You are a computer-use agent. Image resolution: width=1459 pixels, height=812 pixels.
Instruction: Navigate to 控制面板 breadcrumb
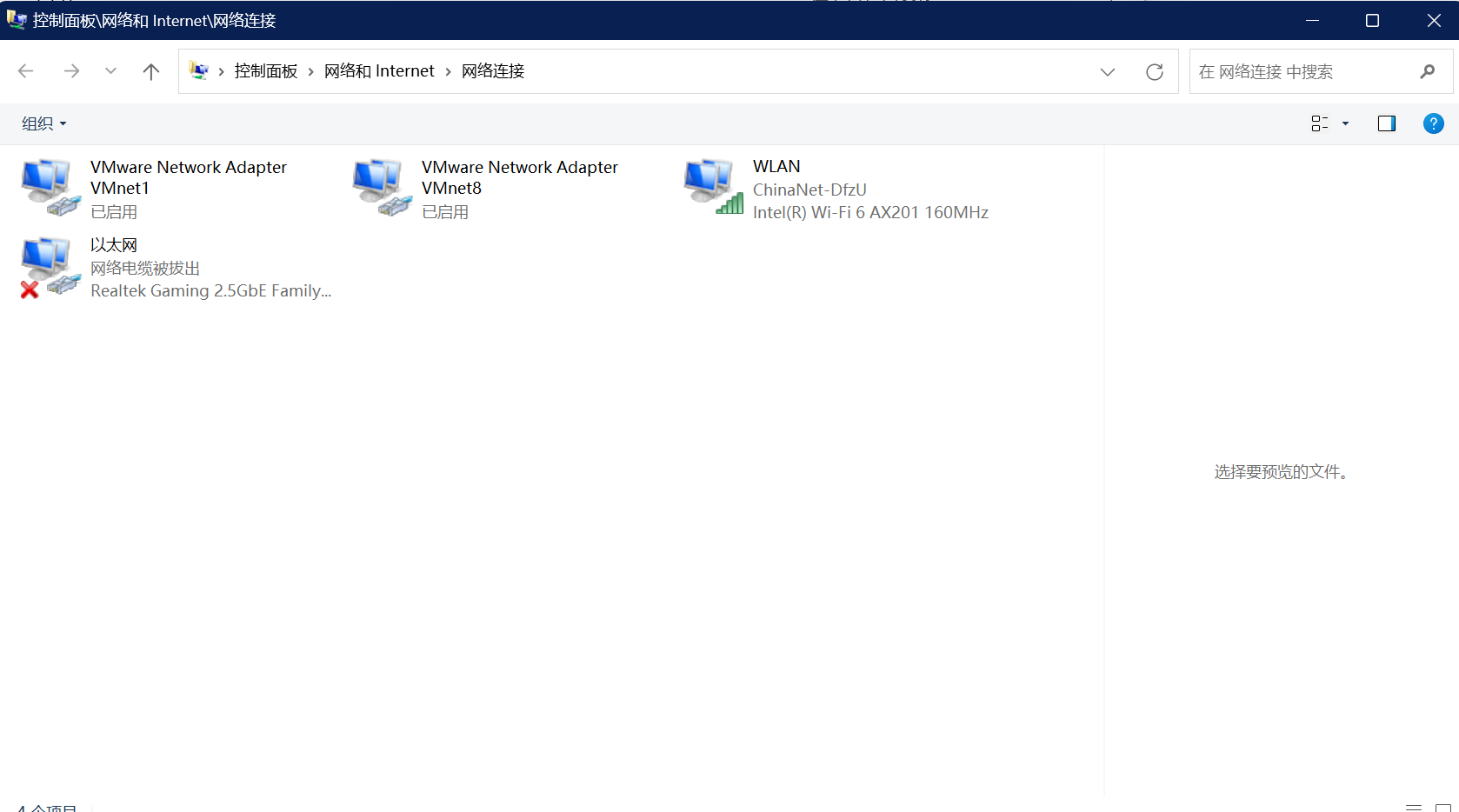click(x=266, y=71)
